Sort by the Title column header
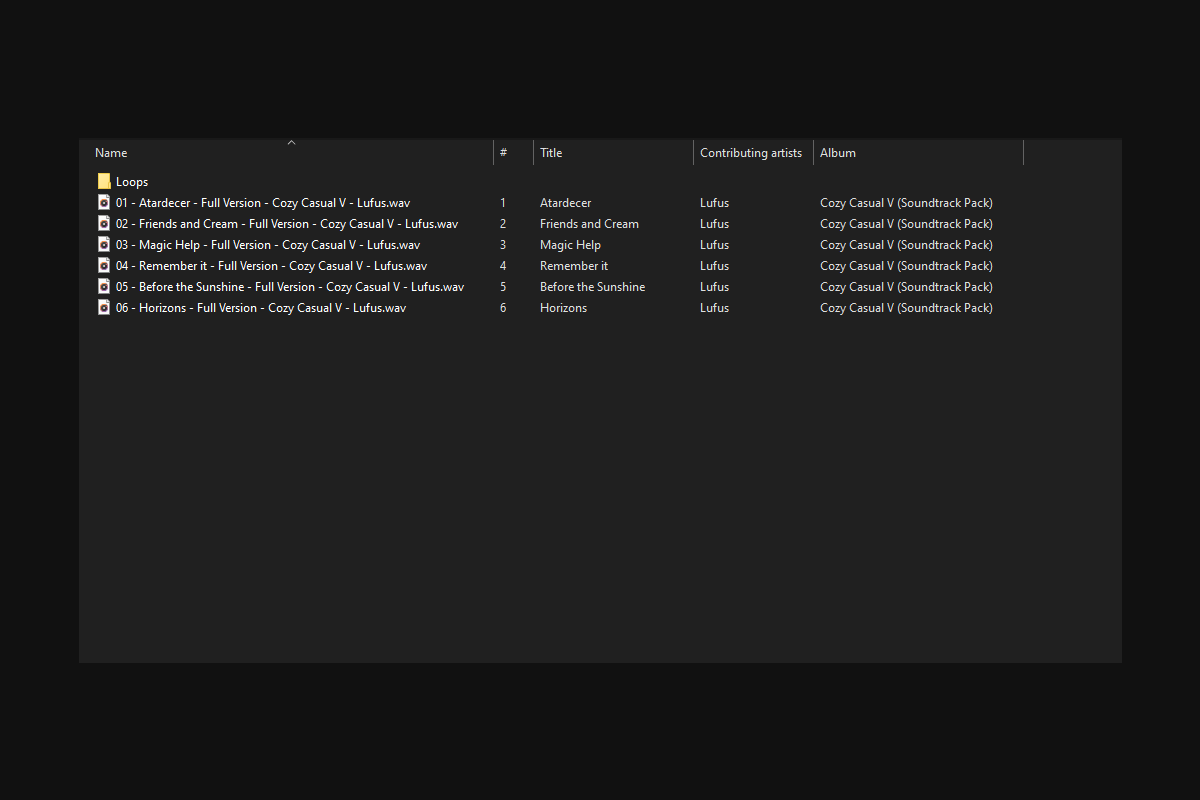The height and width of the screenshot is (800, 1200). click(x=613, y=153)
